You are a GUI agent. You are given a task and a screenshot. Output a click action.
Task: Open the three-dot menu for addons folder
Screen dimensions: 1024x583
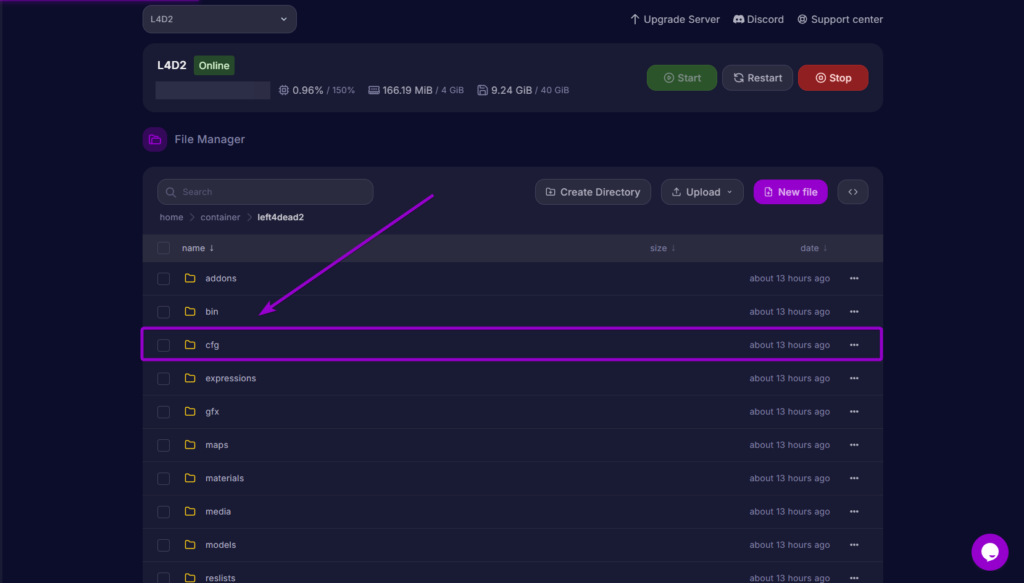854,278
